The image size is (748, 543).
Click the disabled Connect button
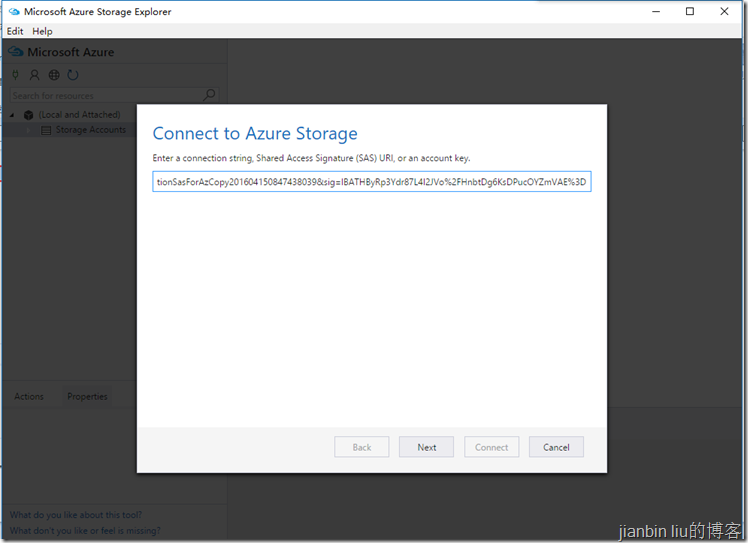tap(491, 447)
